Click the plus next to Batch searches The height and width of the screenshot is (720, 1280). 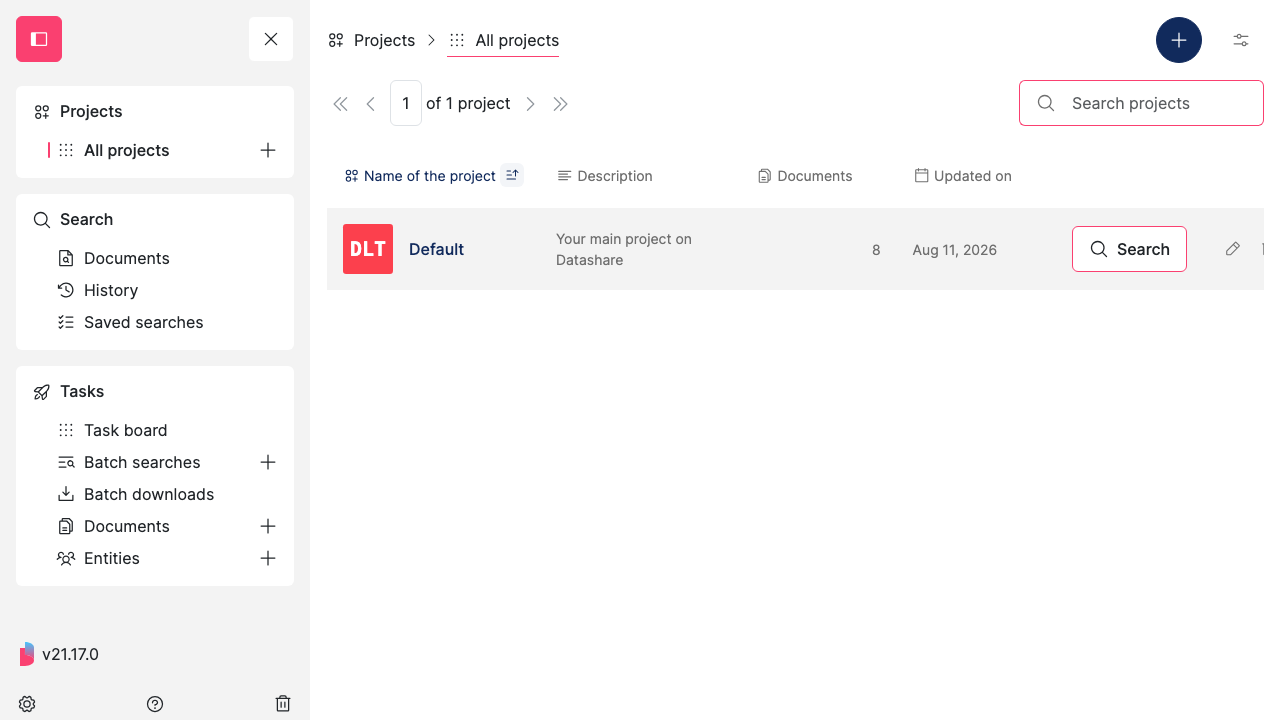pos(268,462)
